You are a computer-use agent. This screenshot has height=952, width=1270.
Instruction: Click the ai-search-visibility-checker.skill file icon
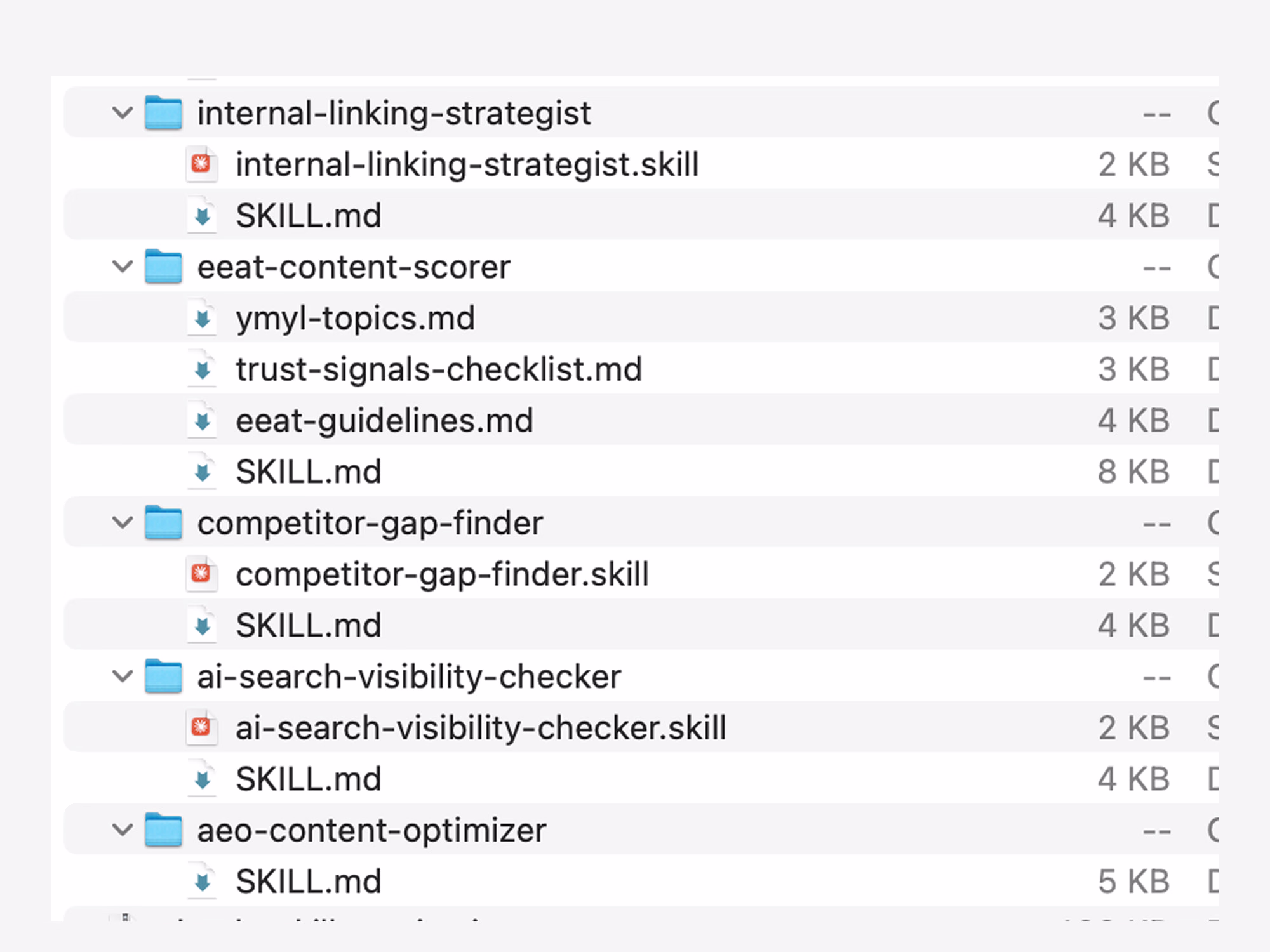[202, 728]
